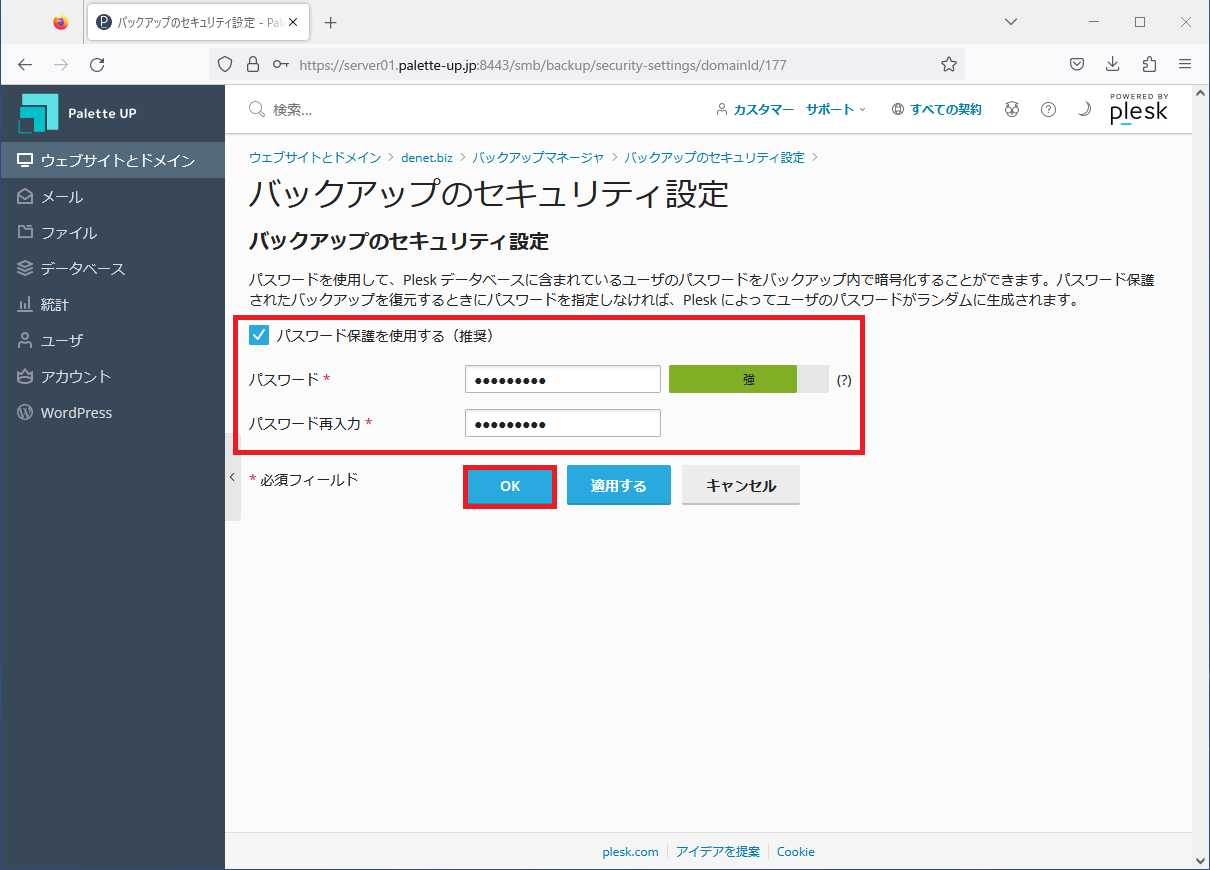Open Firefox application menu
Image resolution: width=1210 pixels, height=870 pixels.
click(1185, 64)
